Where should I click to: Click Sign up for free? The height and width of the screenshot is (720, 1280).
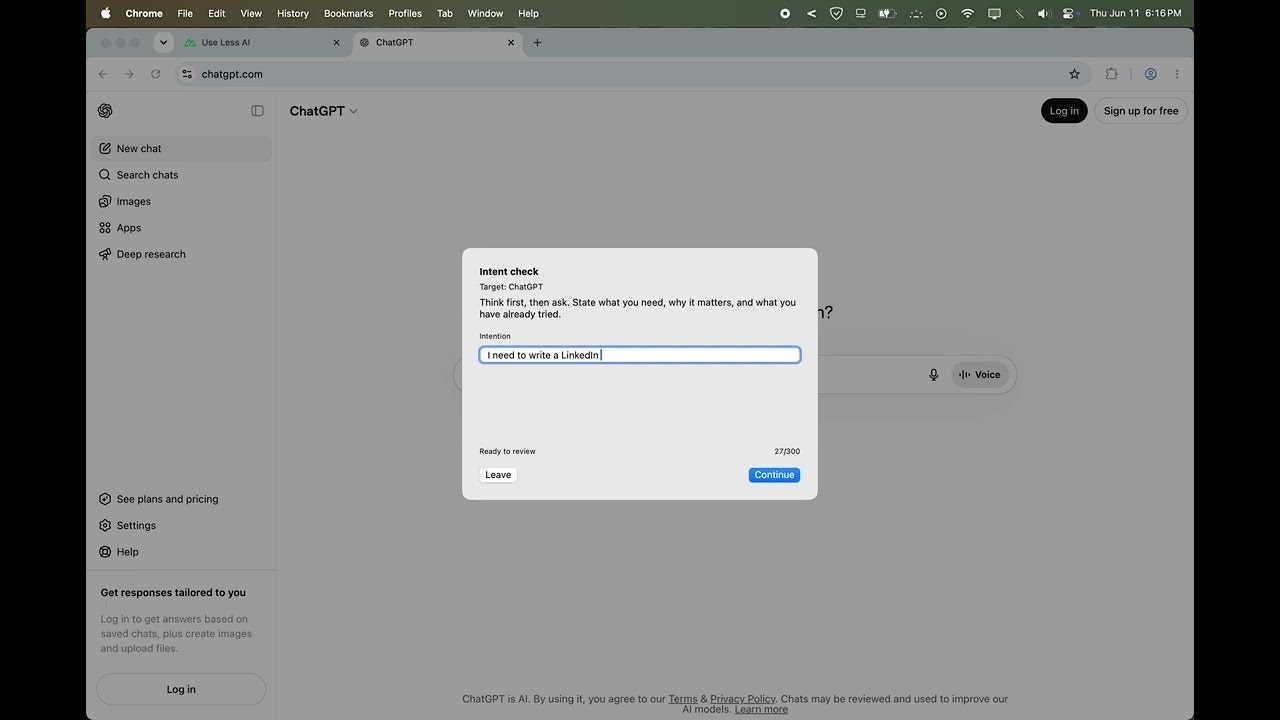click(1141, 111)
